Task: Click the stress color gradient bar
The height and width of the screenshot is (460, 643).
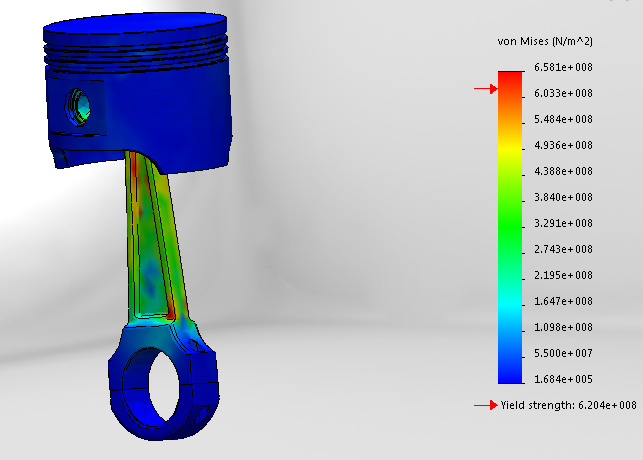Action: tap(510, 228)
